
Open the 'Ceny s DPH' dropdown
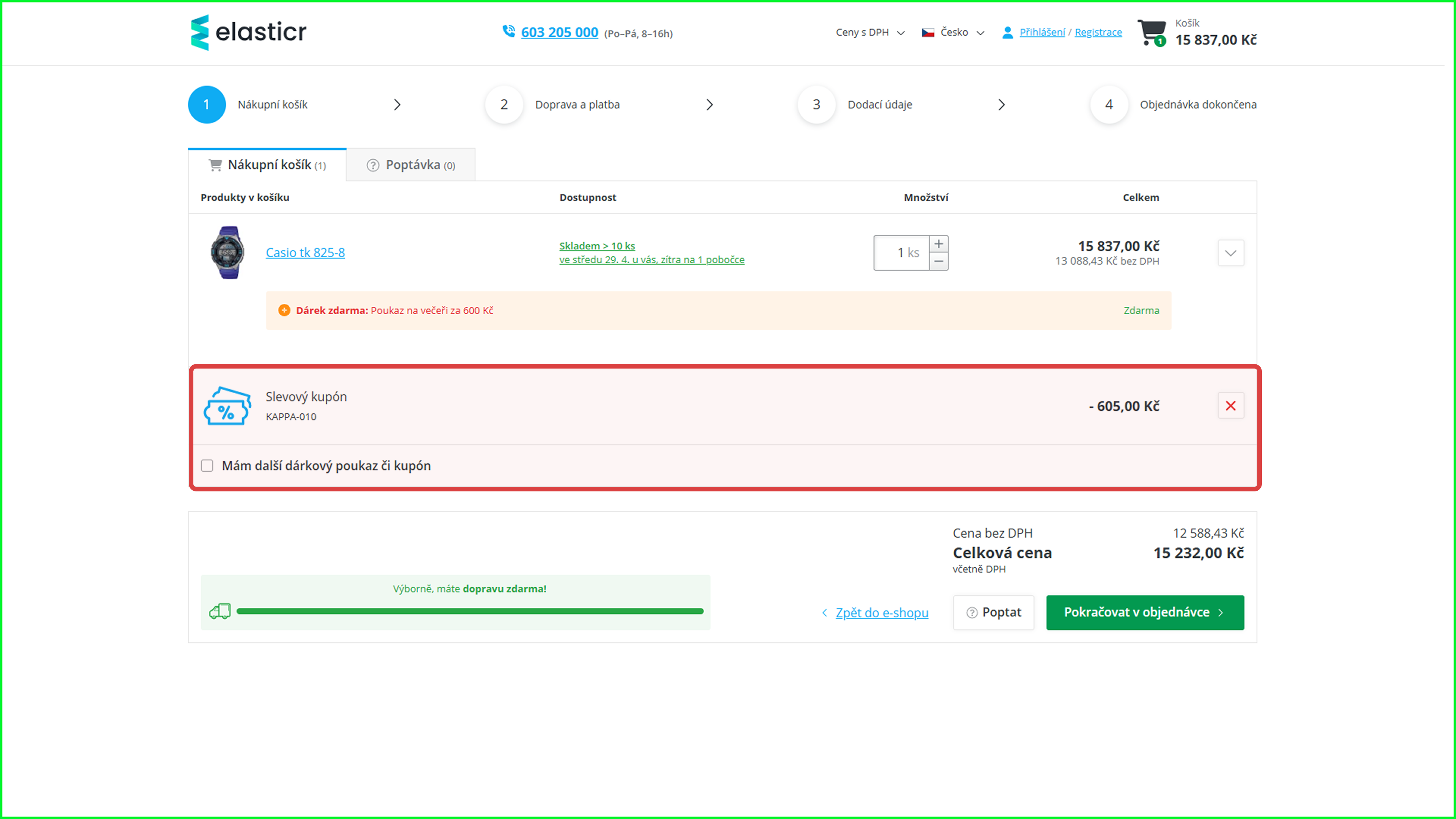pyautogui.click(x=870, y=32)
